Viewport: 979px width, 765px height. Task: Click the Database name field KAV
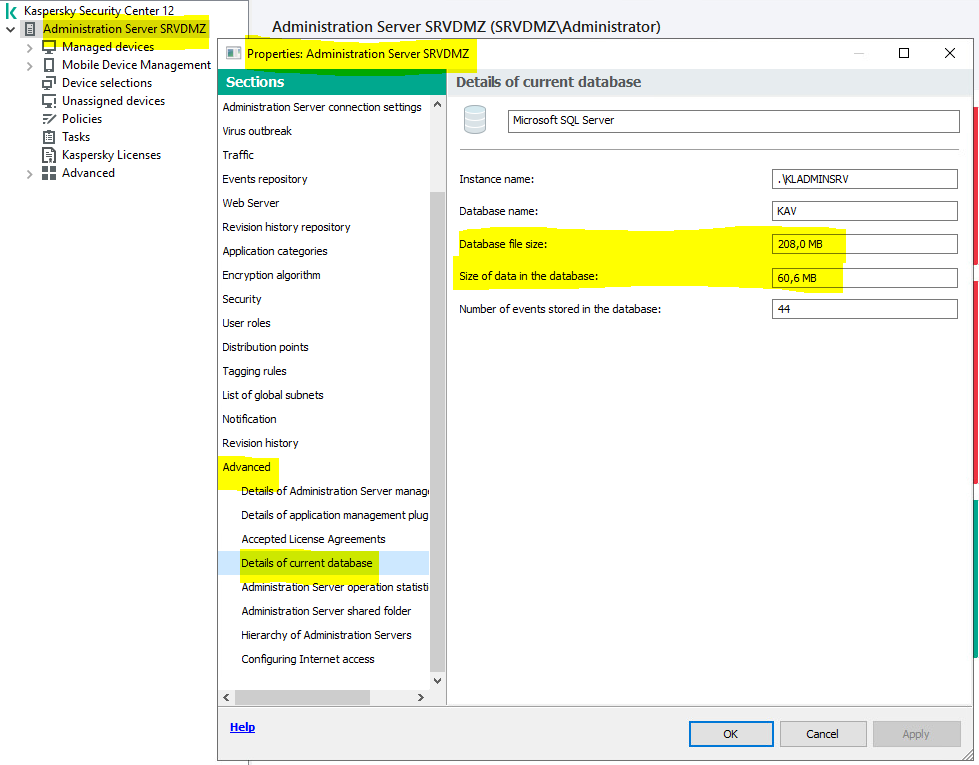point(865,211)
